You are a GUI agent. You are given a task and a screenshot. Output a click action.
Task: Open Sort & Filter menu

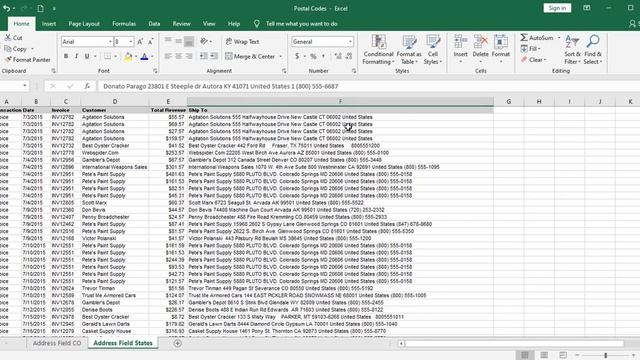point(572,50)
